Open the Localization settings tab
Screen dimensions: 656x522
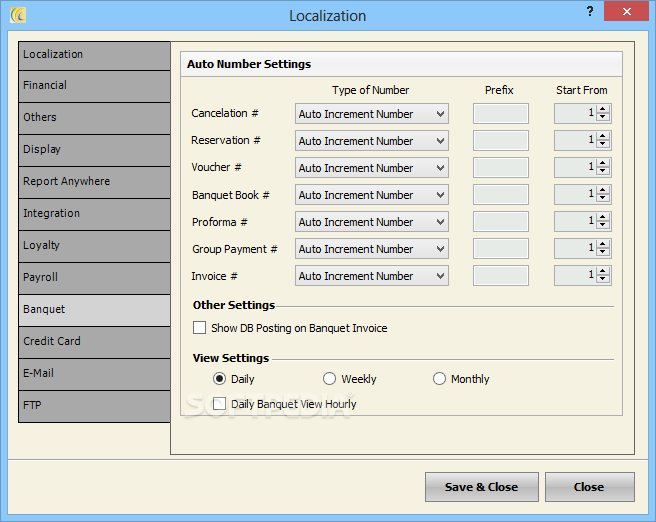tap(95, 56)
